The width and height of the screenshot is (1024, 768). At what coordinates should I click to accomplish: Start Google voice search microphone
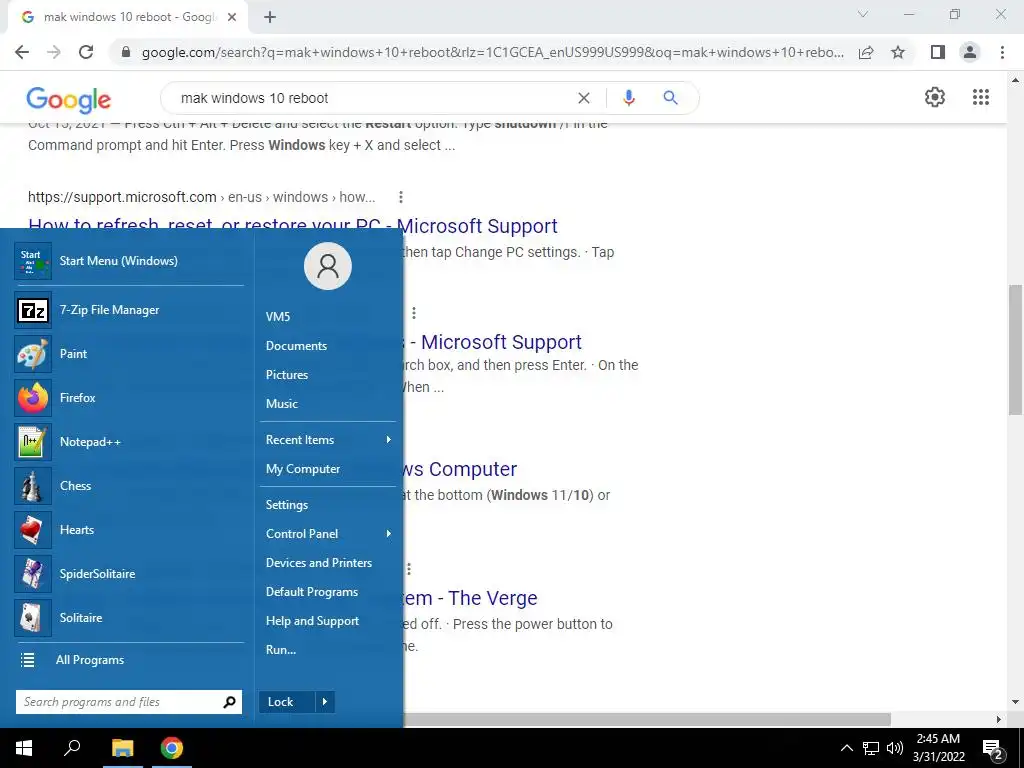click(x=628, y=98)
